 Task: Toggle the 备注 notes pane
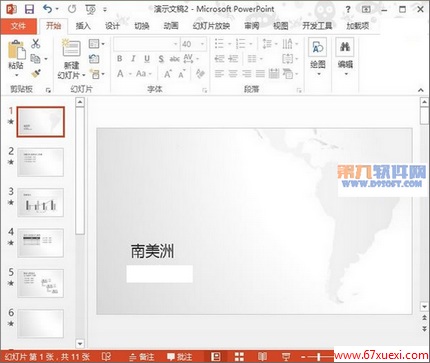click(x=142, y=357)
